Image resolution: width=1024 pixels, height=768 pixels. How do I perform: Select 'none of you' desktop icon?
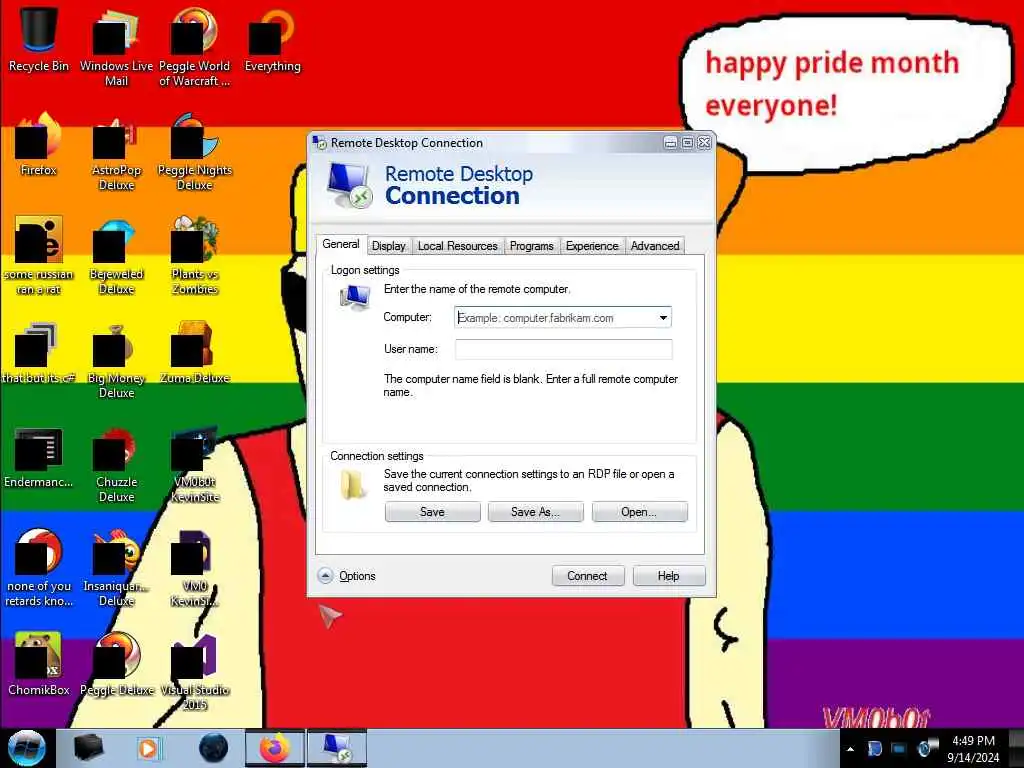tap(39, 568)
